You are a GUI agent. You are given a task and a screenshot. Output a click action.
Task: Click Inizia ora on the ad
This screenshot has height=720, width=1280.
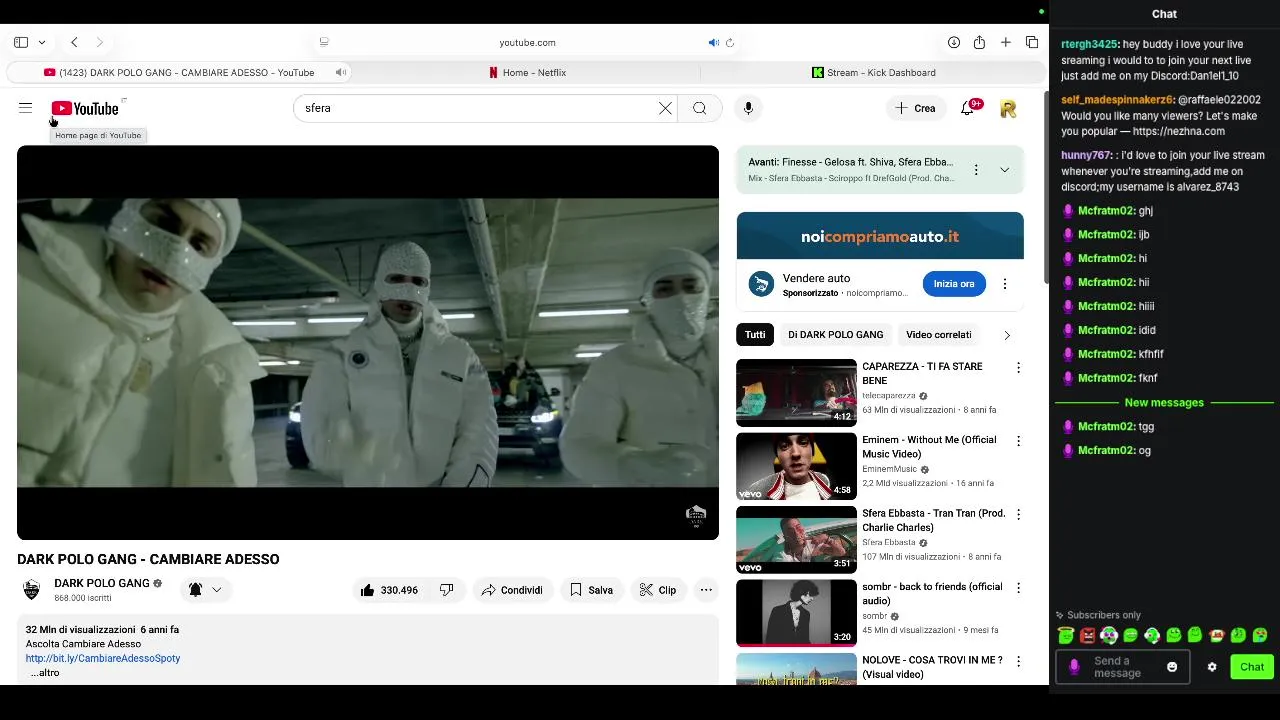click(954, 284)
